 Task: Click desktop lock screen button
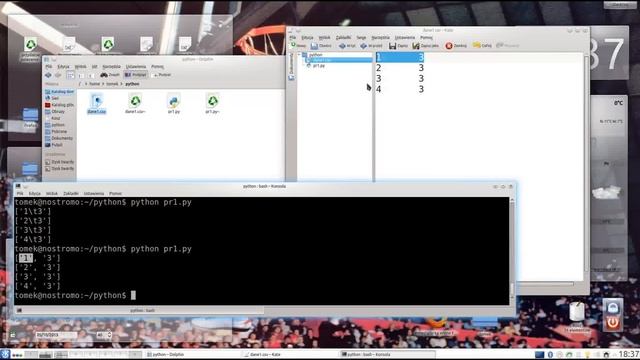612,307
